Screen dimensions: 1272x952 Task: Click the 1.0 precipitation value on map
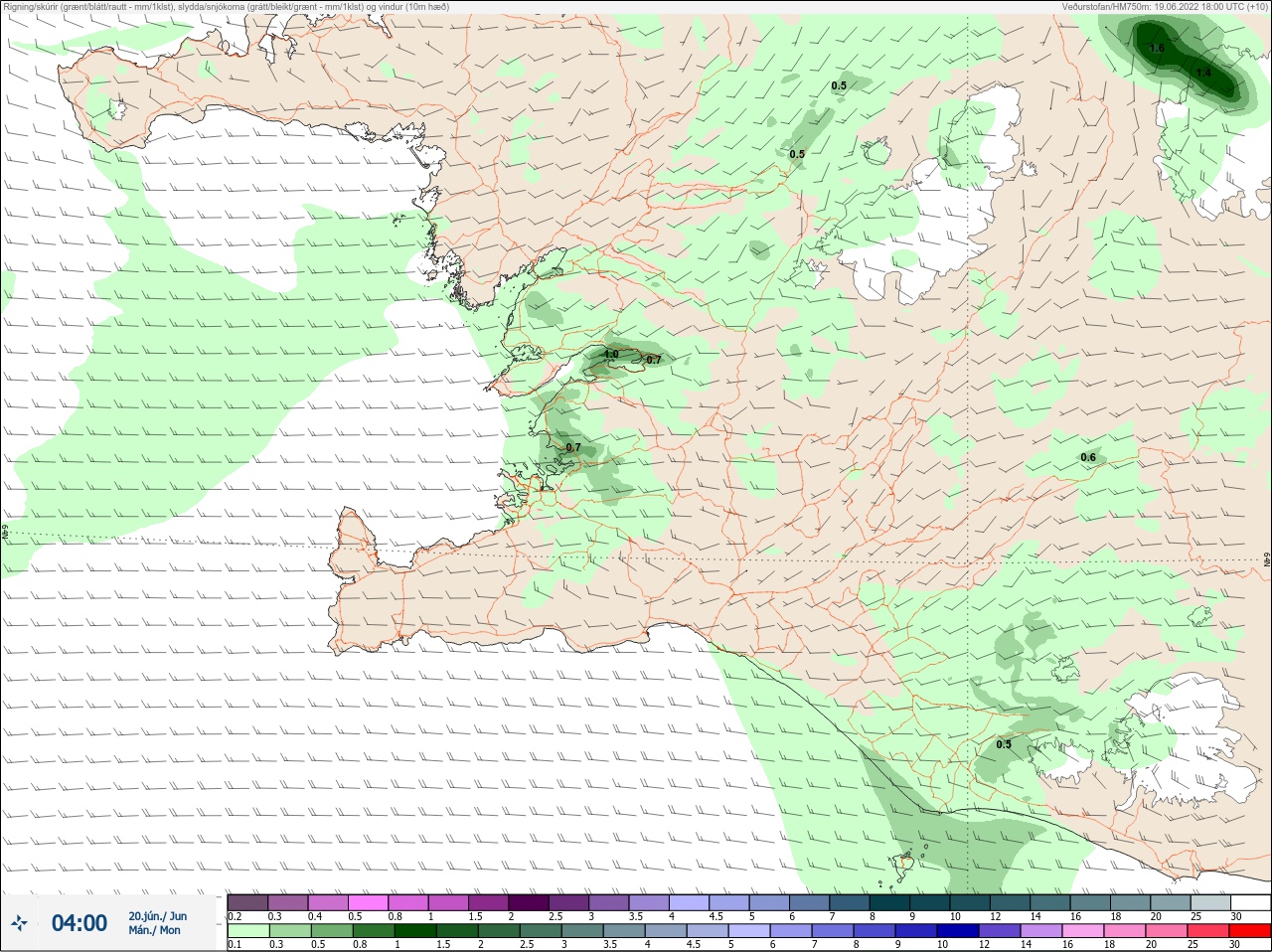(x=611, y=355)
